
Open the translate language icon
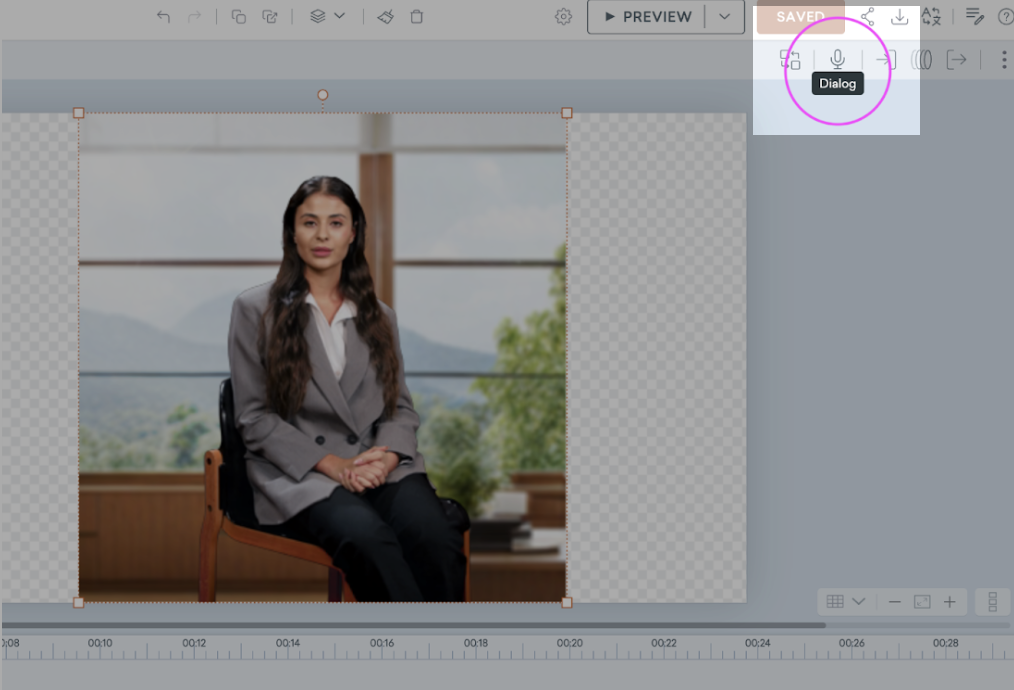tap(931, 17)
